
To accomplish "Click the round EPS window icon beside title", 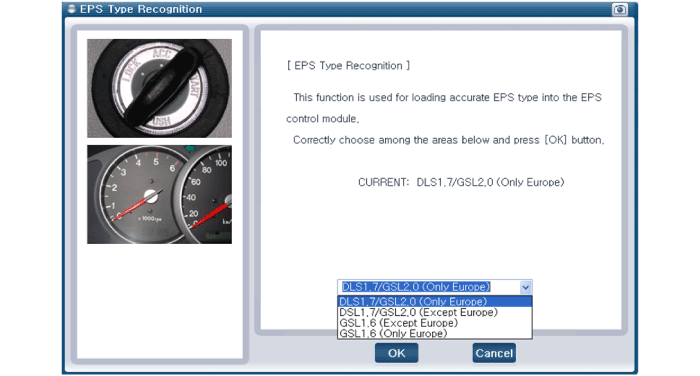I will (71, 9).
